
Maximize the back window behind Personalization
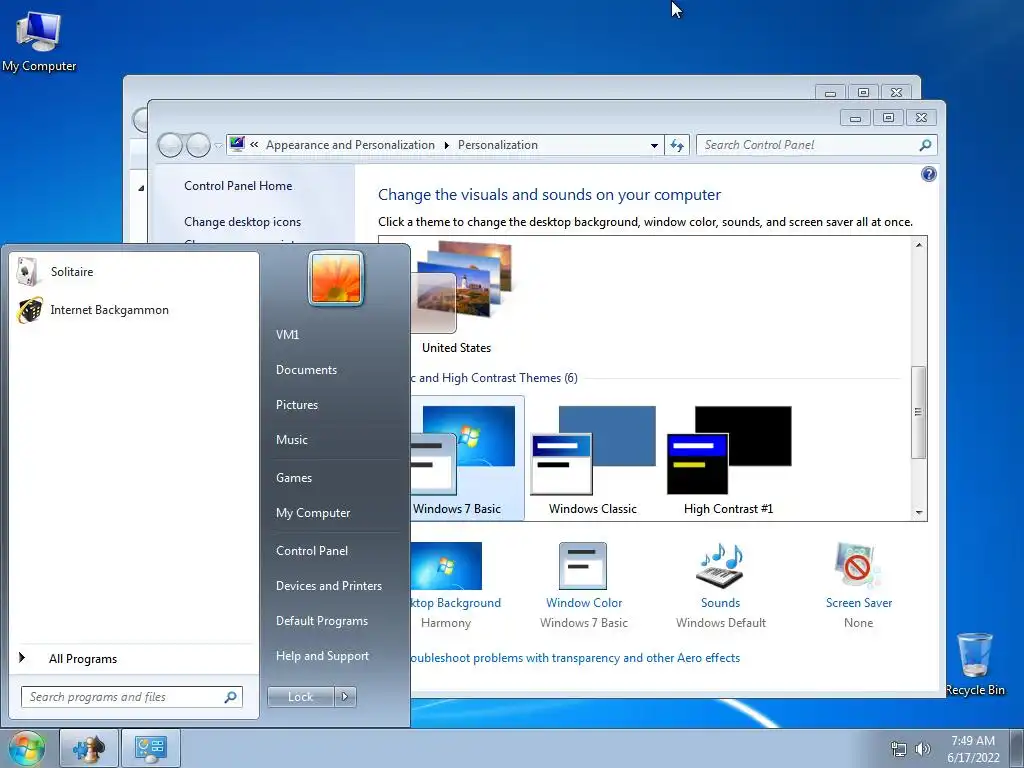tap(863, 93)
